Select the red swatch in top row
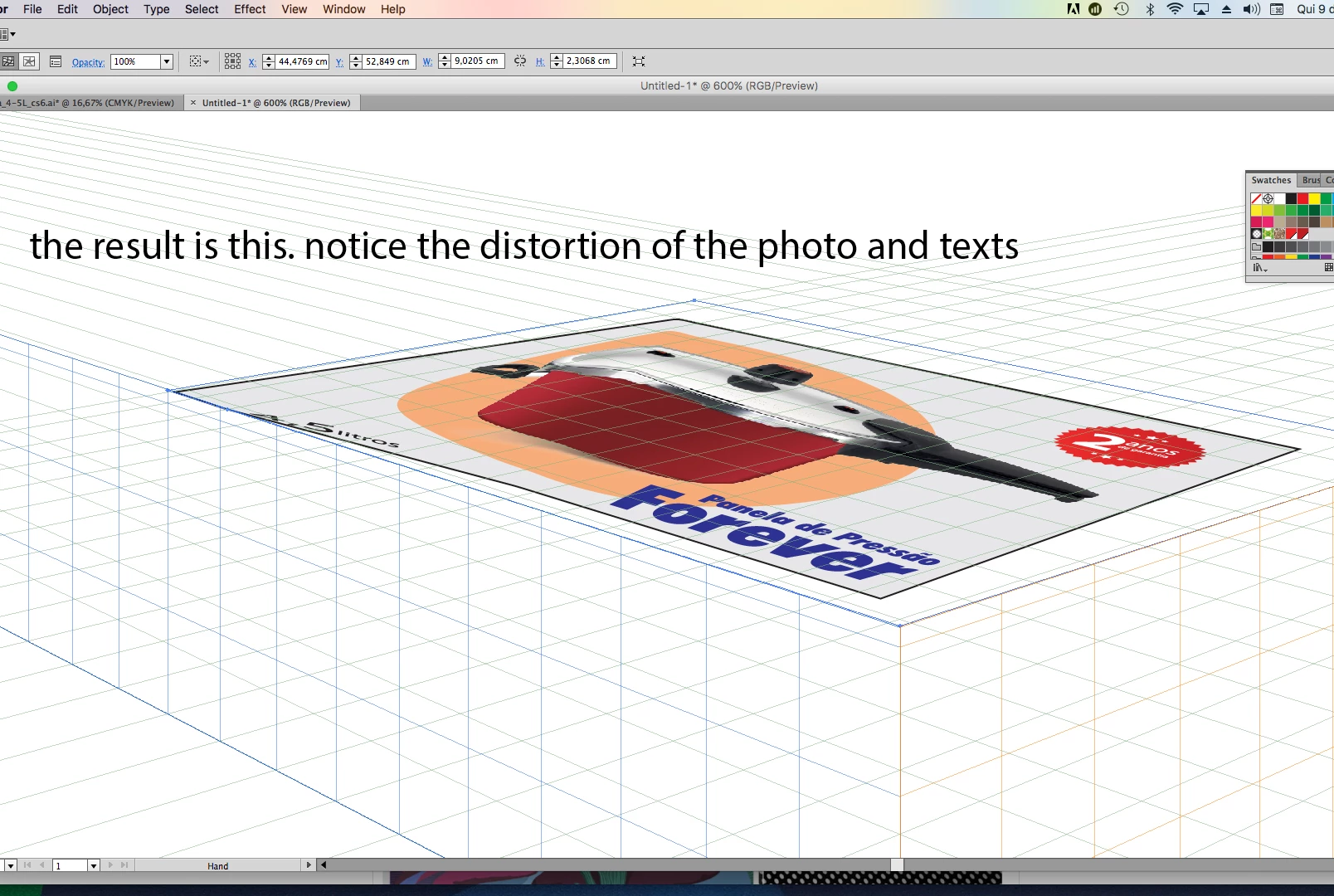1334x896 pixels. [x=1302, y=198]
